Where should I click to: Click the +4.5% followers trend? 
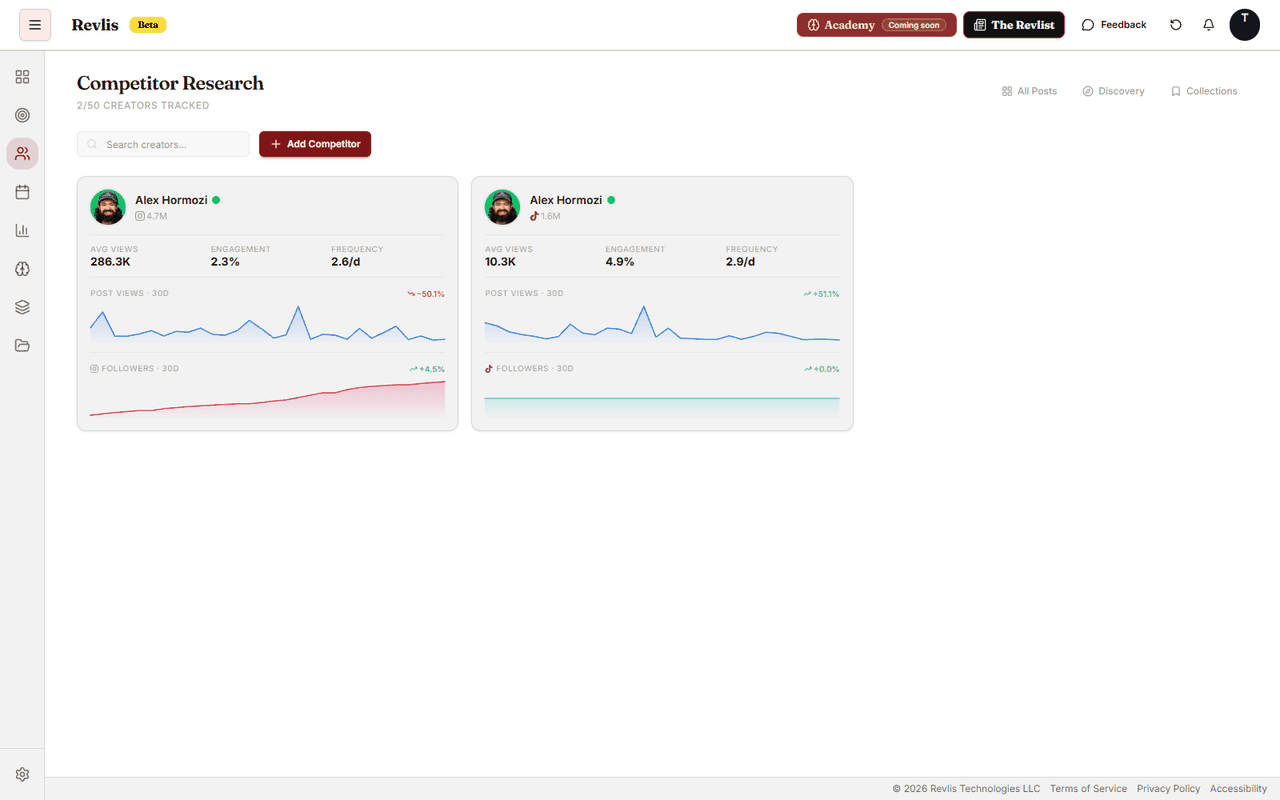pos(427,369)
